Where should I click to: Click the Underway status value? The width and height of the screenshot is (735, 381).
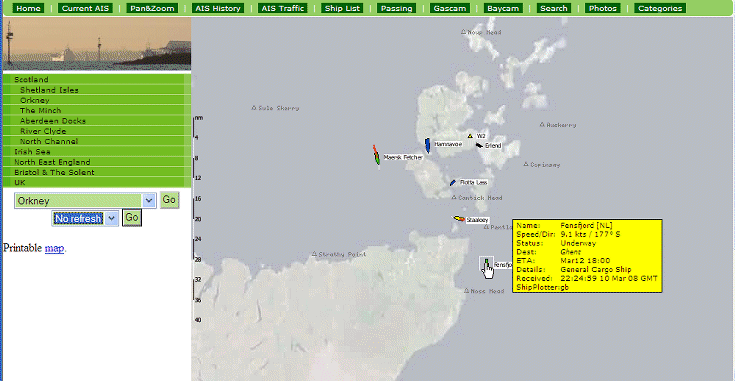[x=578, y=243]
